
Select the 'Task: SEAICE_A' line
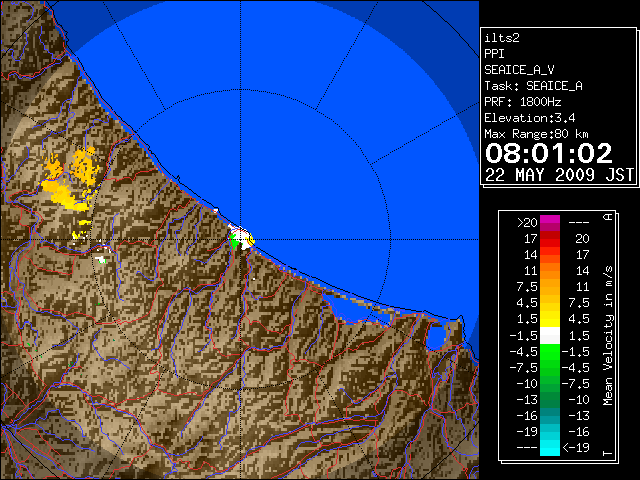(x=533, y=86)
